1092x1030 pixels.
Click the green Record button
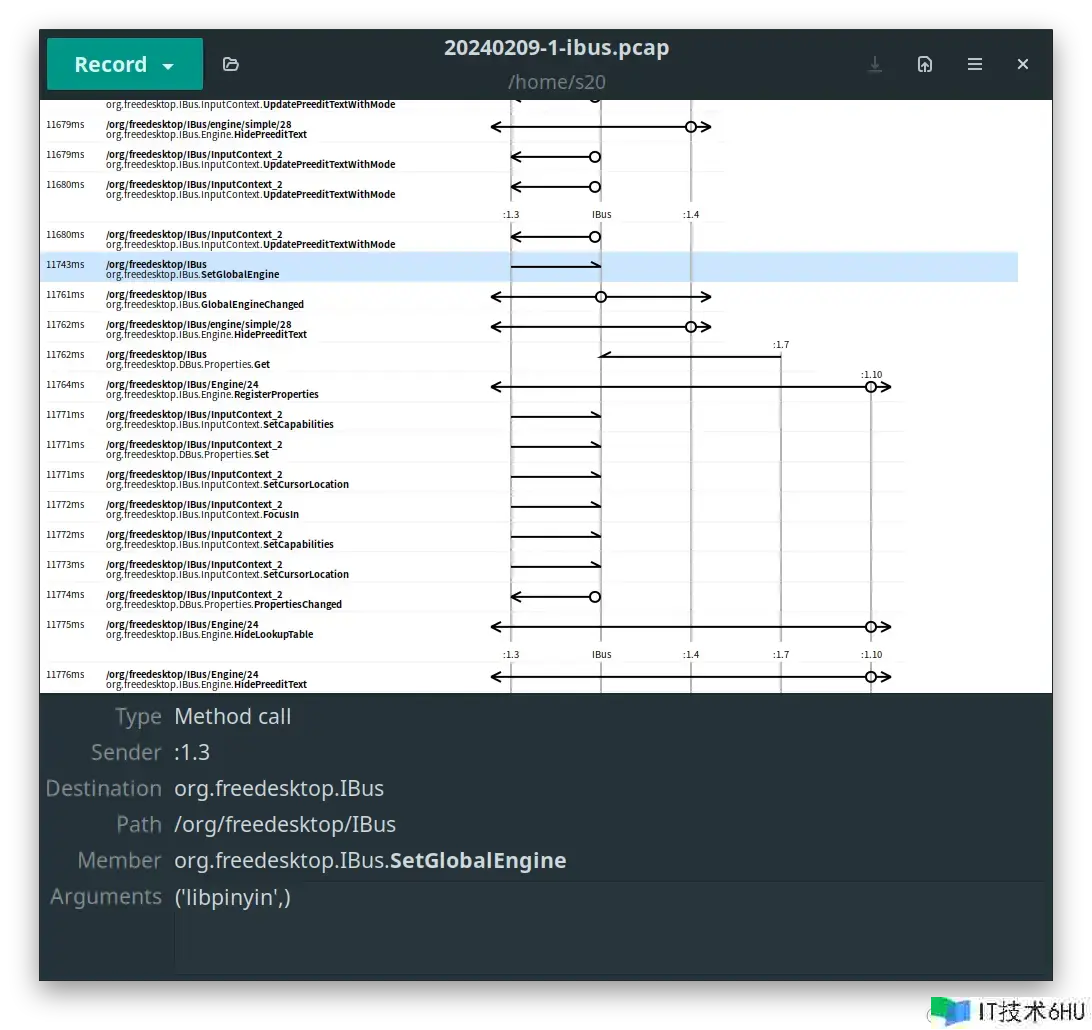pos(110,65)
